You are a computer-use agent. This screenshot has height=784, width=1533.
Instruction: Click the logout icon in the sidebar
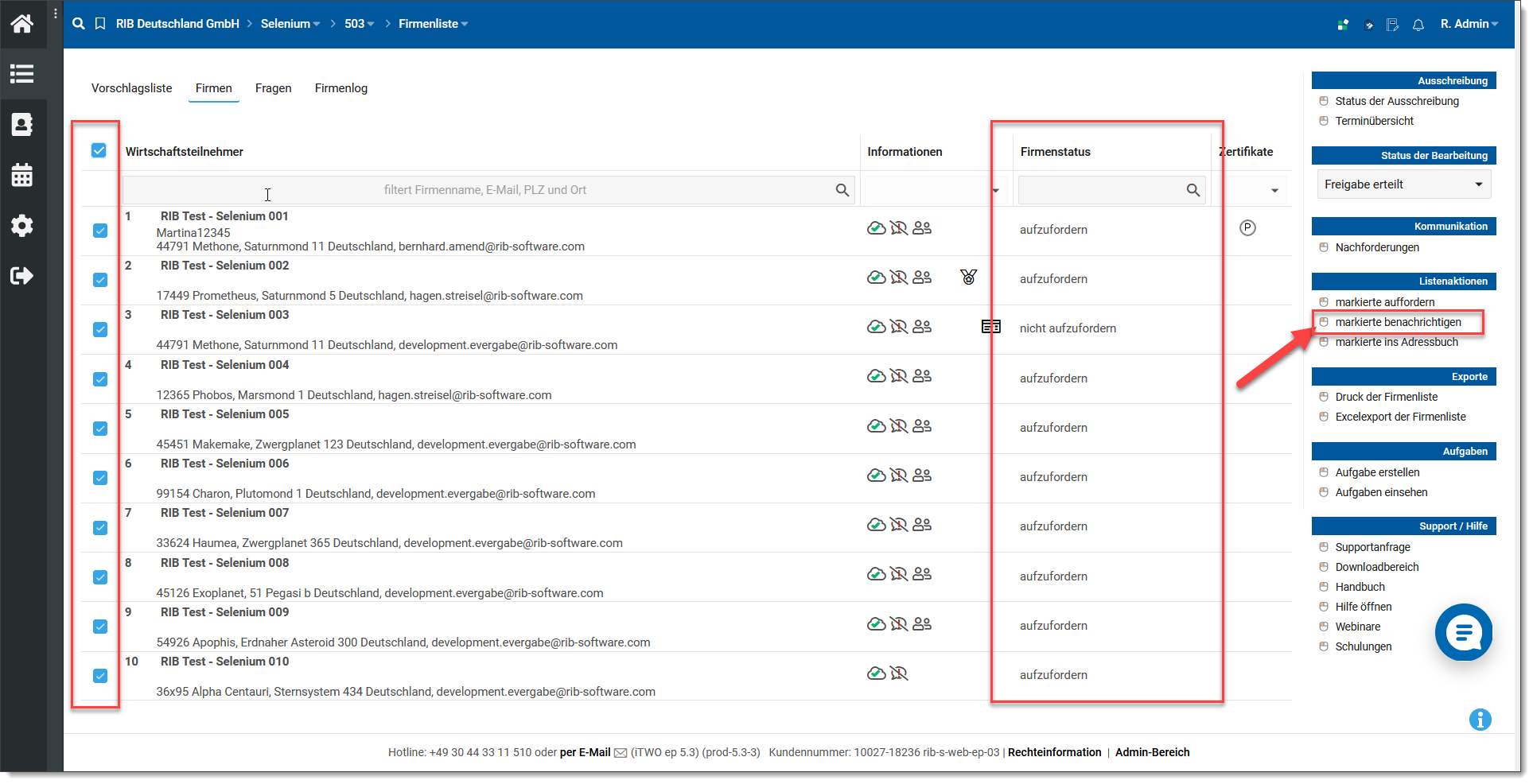point(22,276)
